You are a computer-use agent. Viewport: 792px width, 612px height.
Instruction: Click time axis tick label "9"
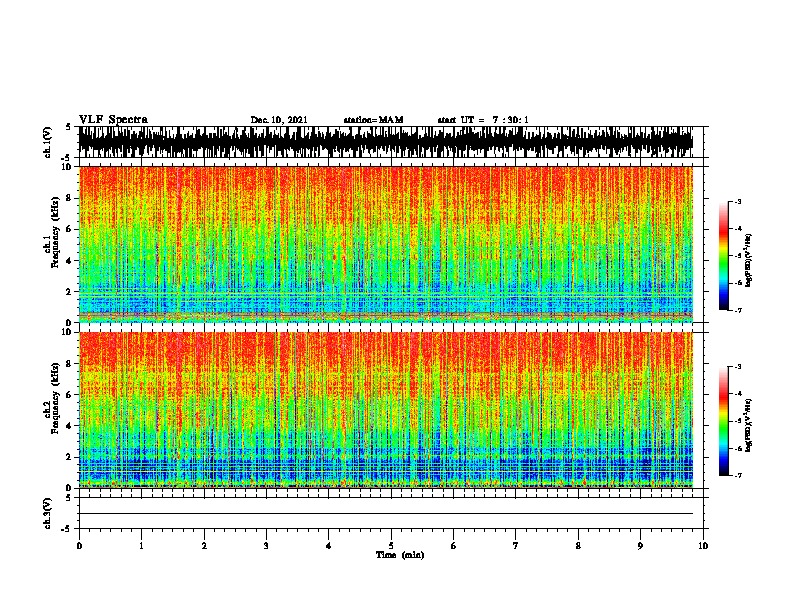pyautogui.click(x=640, y=545)
